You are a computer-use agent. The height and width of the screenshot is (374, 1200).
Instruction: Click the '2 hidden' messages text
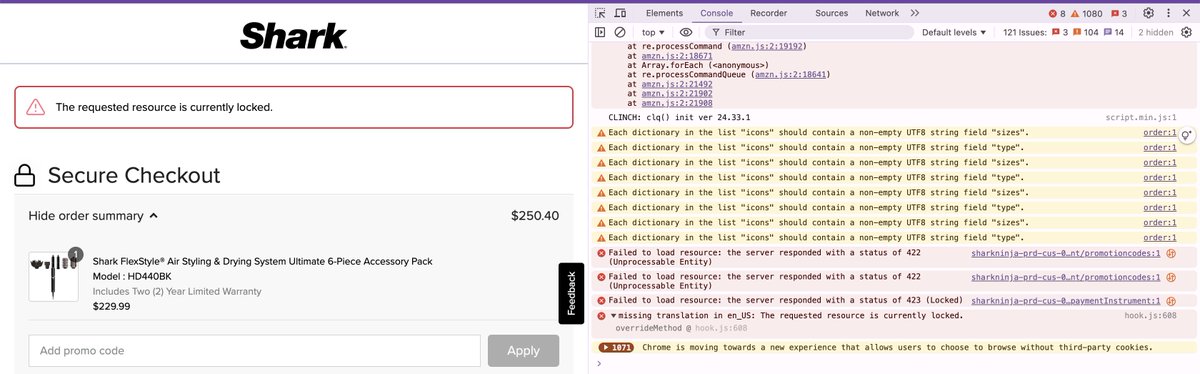(x=1155, y=32)
